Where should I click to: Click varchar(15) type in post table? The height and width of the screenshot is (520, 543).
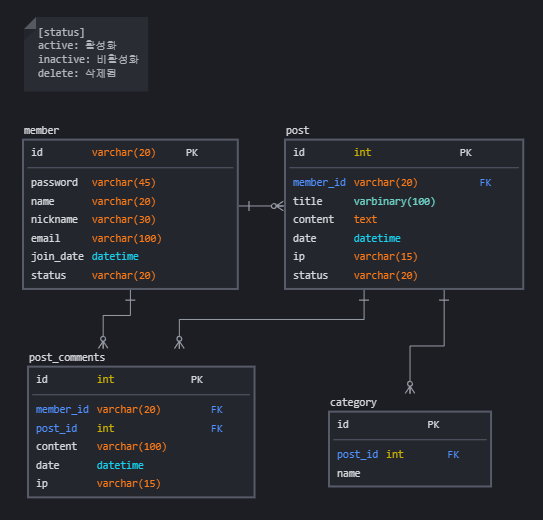click(x=386, y=257)
